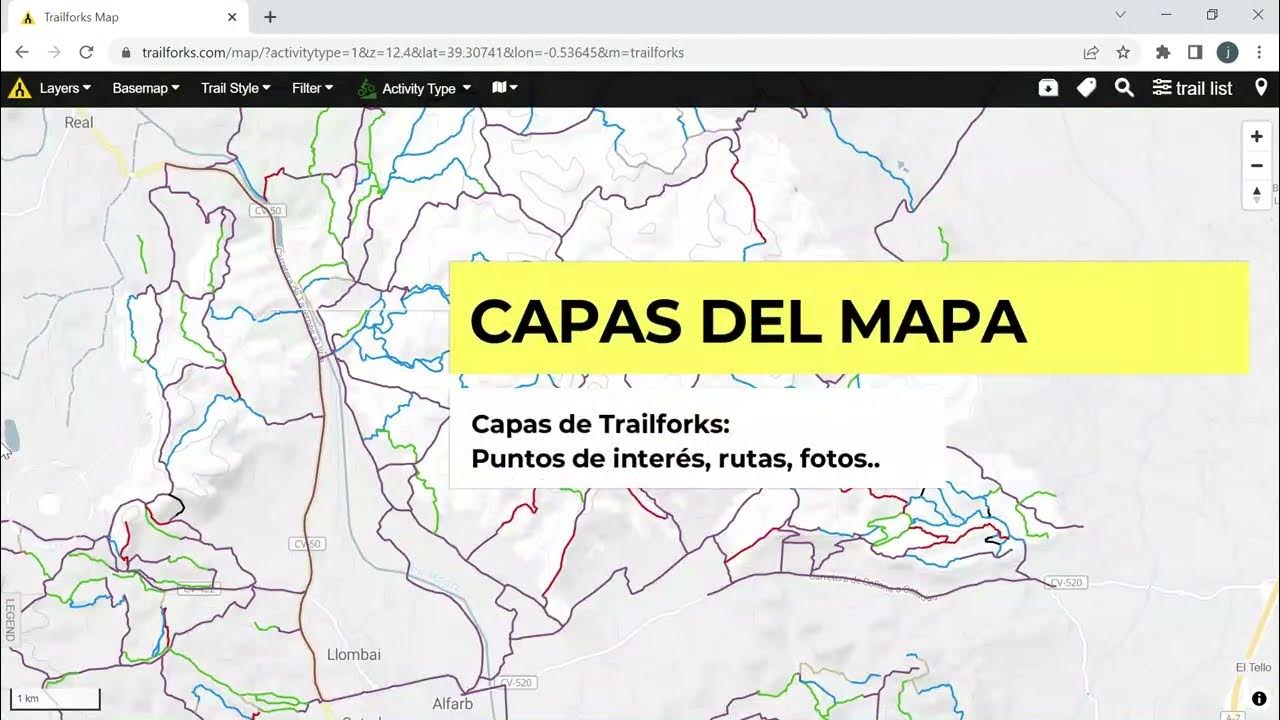Open the map attribution info icon

(x=1259, y=699)
